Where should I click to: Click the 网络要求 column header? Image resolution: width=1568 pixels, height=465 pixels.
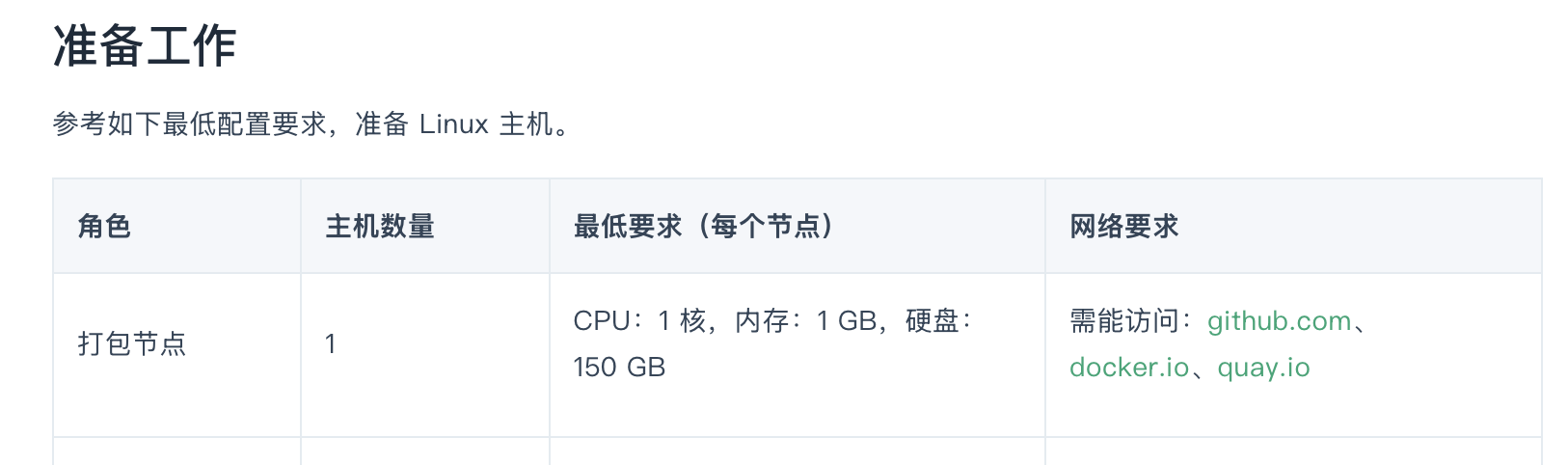point(1124,227)
